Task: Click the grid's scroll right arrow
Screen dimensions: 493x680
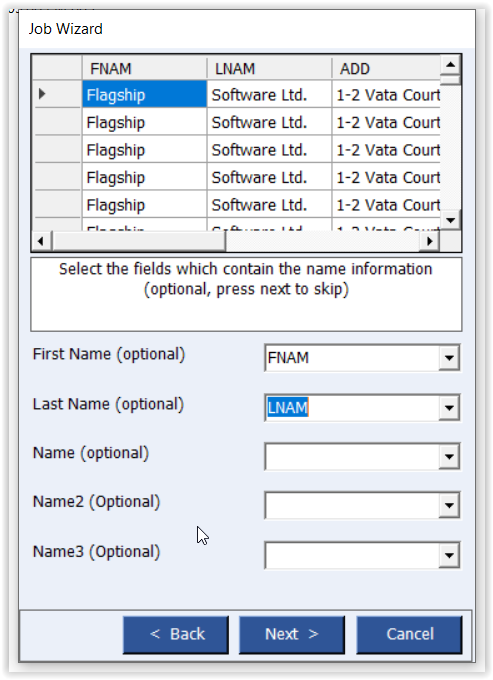Action: pyautogui.click(x=429, y=241)
